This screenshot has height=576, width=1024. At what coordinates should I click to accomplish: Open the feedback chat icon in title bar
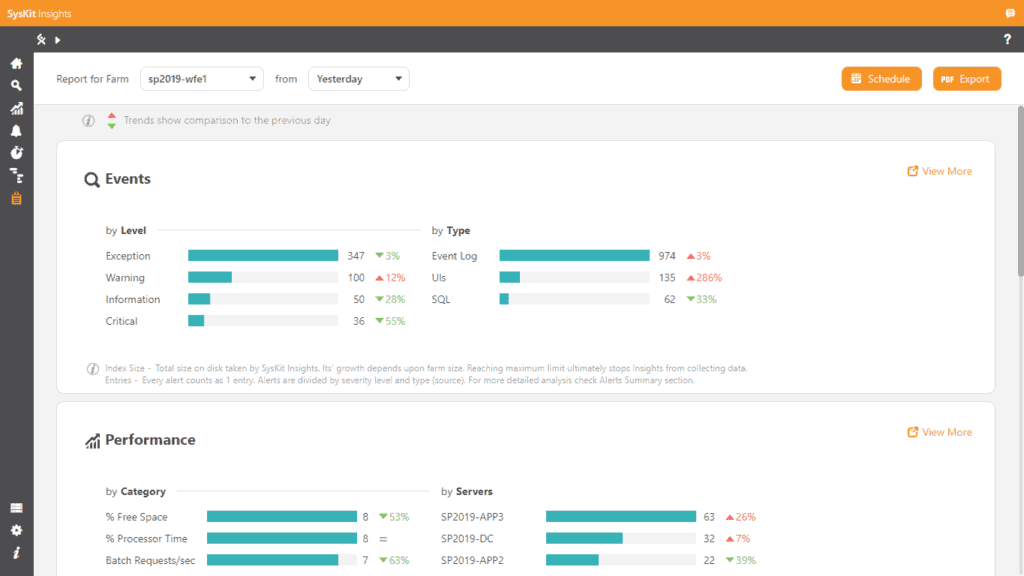(1010, 13)
